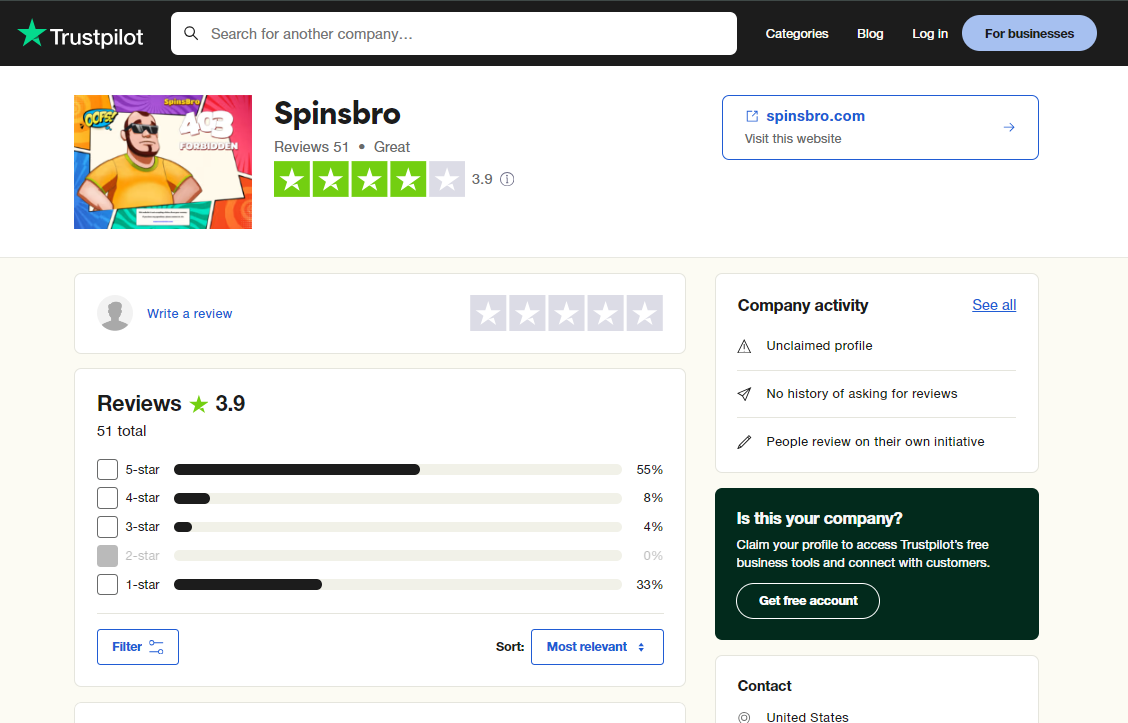Expand search for another company field suggestions
Screen dimensions: 1128x723
tap(453, 33)
